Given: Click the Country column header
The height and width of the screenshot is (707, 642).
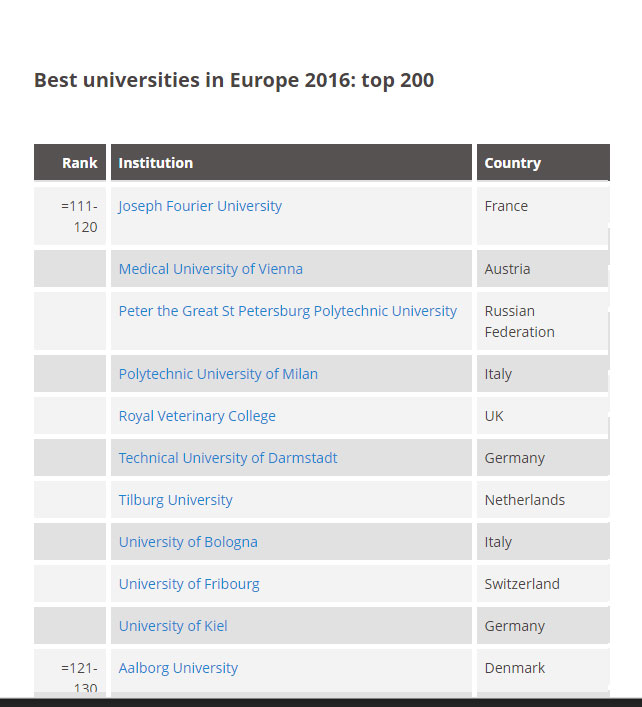Looking at the screenshot, I should 543,162.
